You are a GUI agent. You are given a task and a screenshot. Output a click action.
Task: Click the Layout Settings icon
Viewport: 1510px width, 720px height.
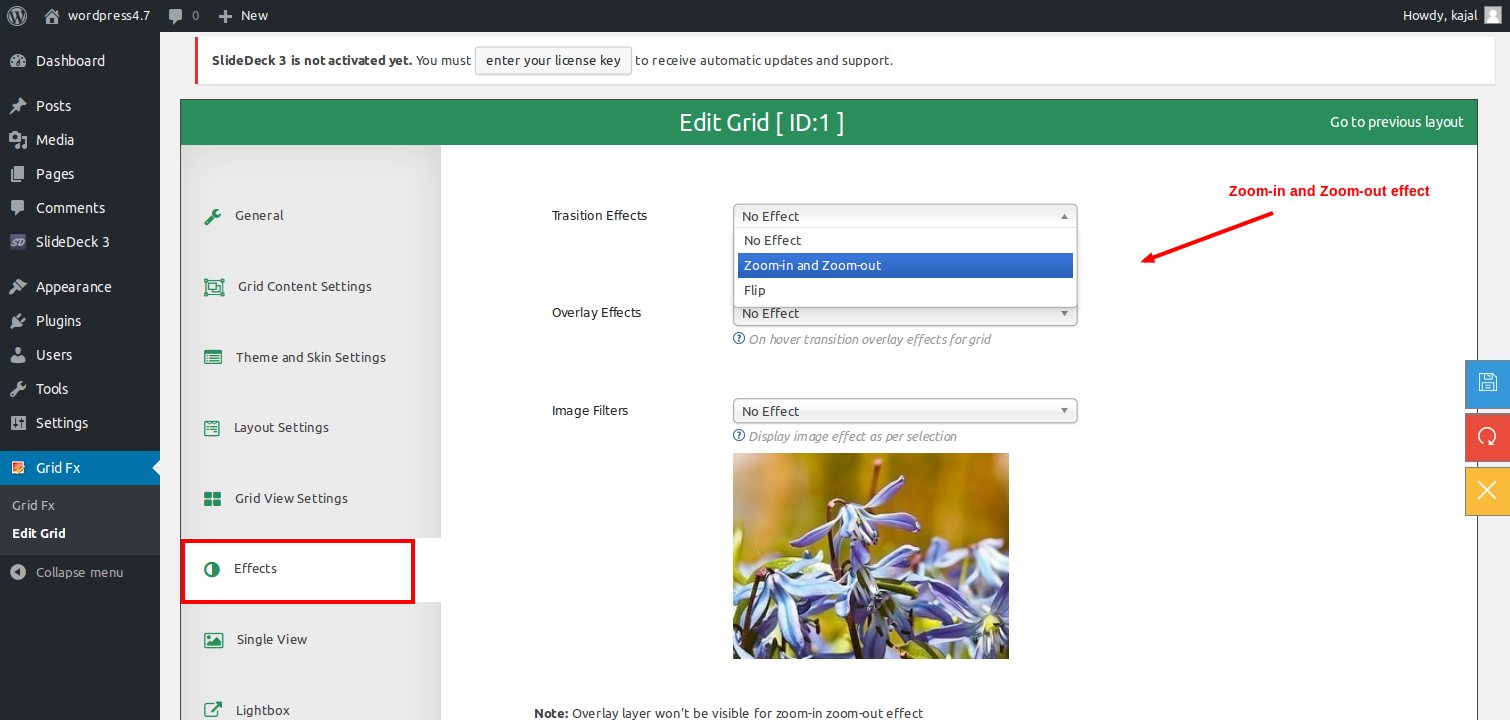[x=212, y=428]
